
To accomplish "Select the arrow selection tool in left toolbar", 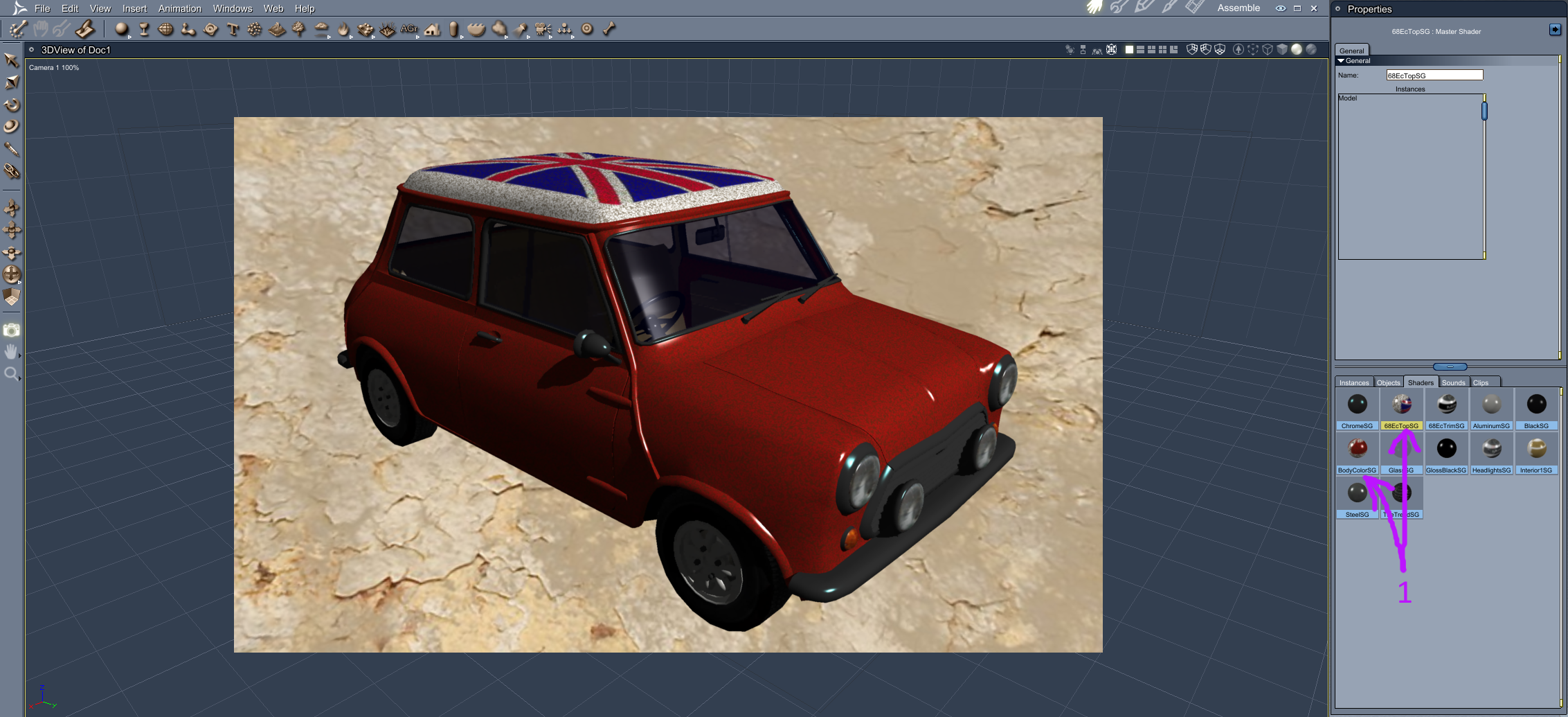I will [x=11, y=60].
